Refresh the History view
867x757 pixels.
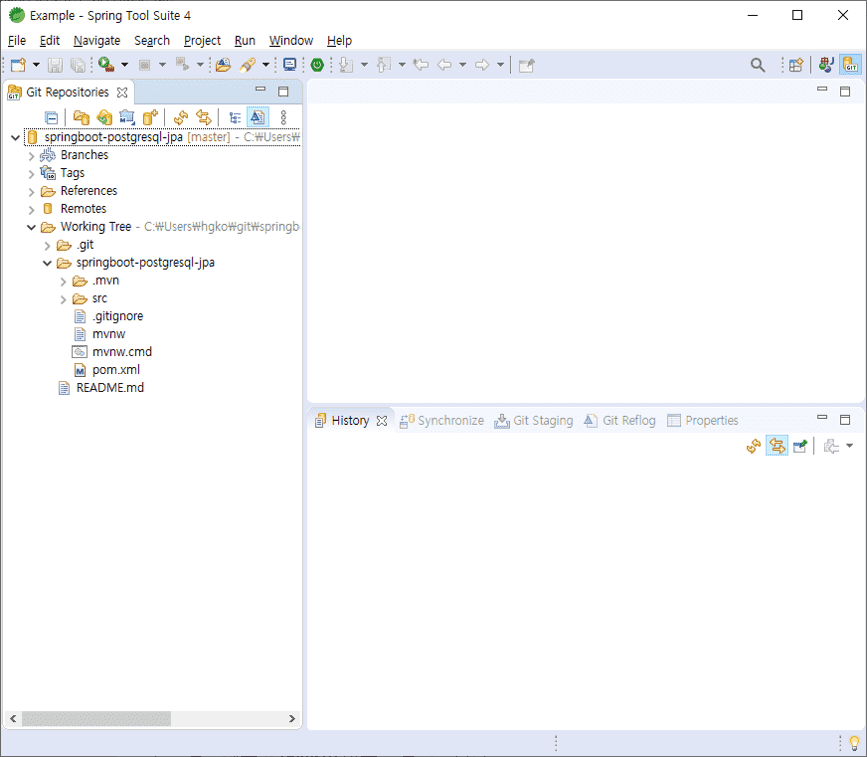click(753, 446)
